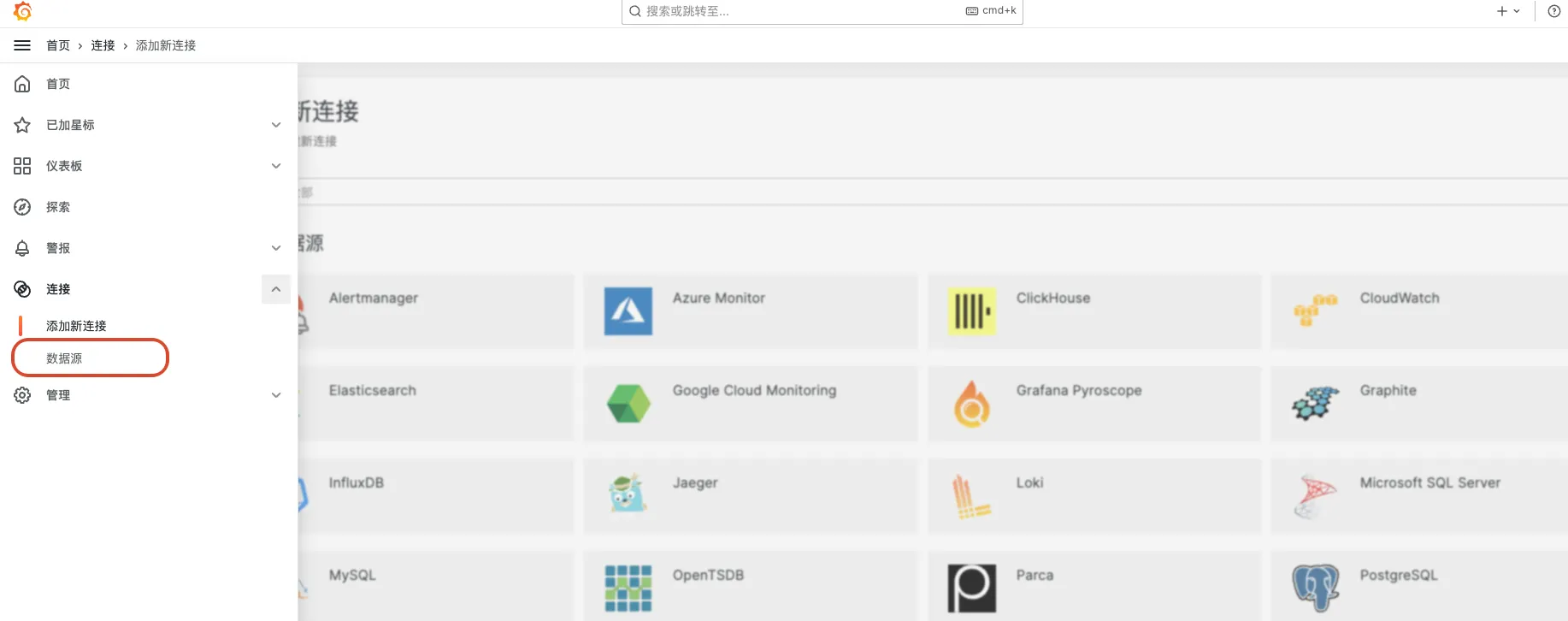Go to 首页 breadcrumb link
Image resolution: width=1568 pixels, height=621 pixels.
point(58,45)
